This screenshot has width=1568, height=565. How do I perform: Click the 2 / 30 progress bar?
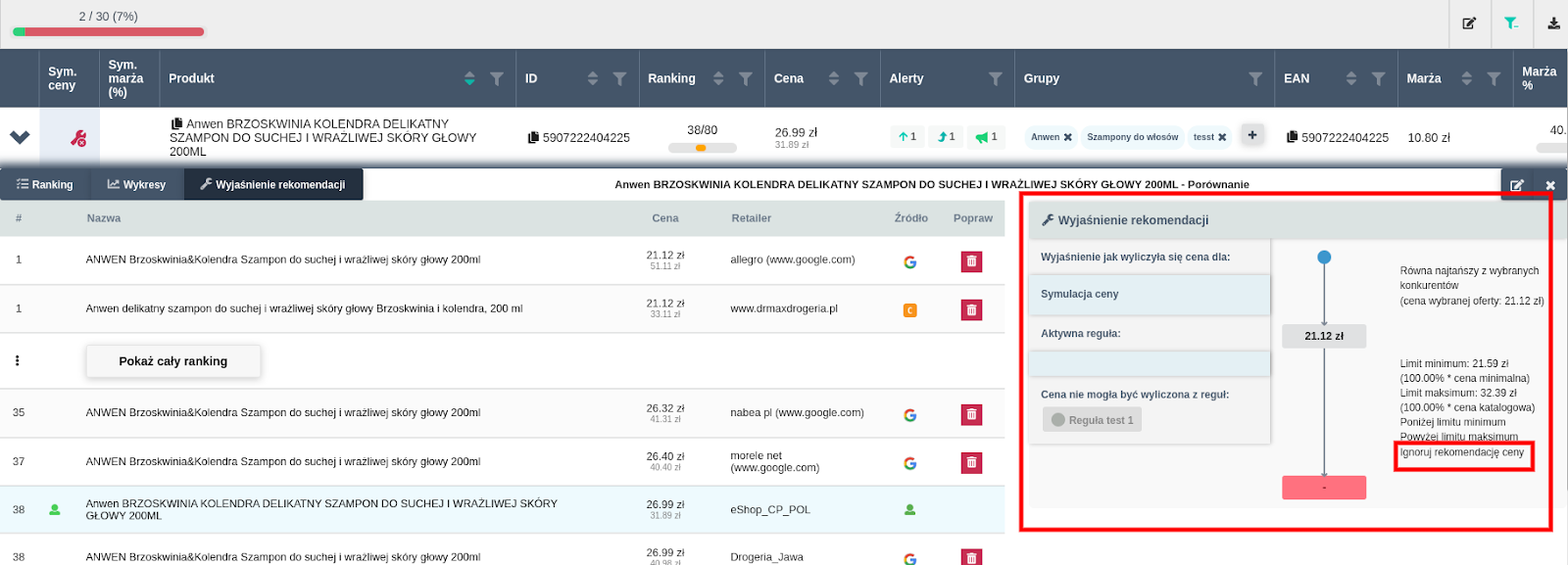pos(108,32)
